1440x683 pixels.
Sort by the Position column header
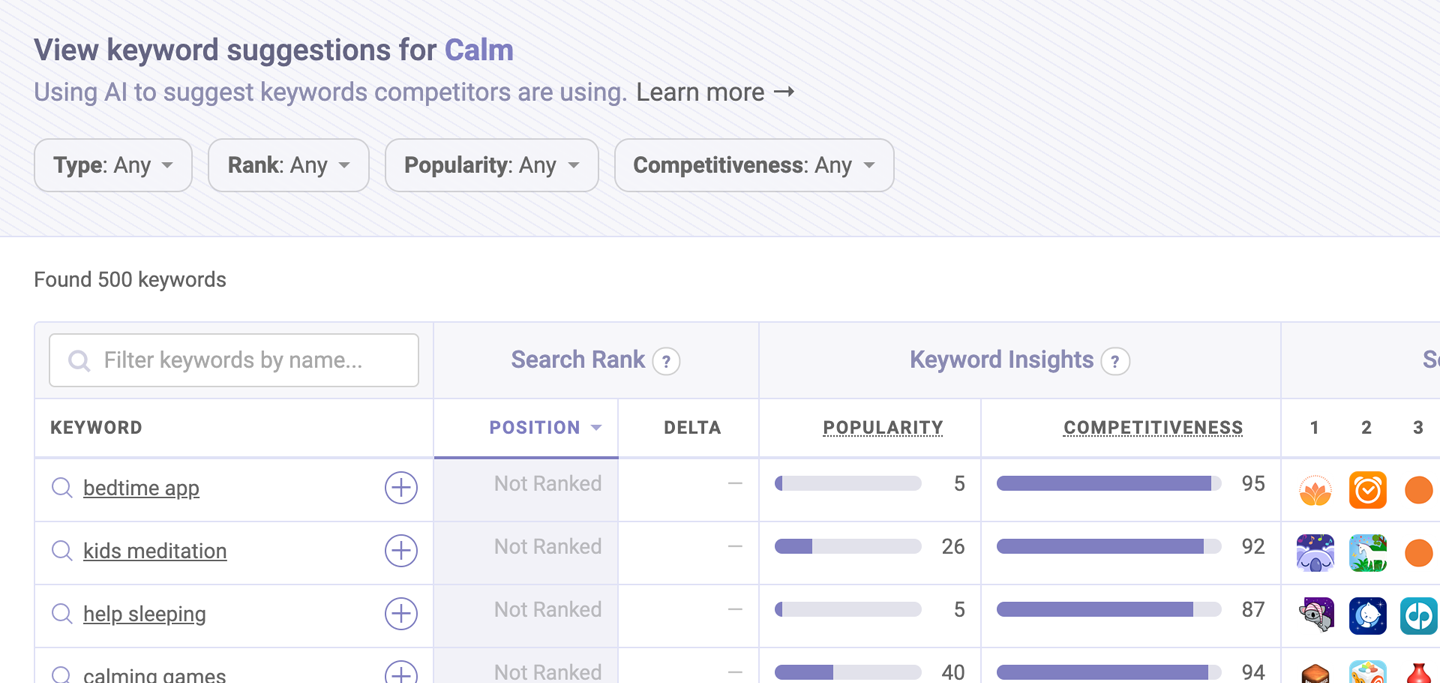545,428
